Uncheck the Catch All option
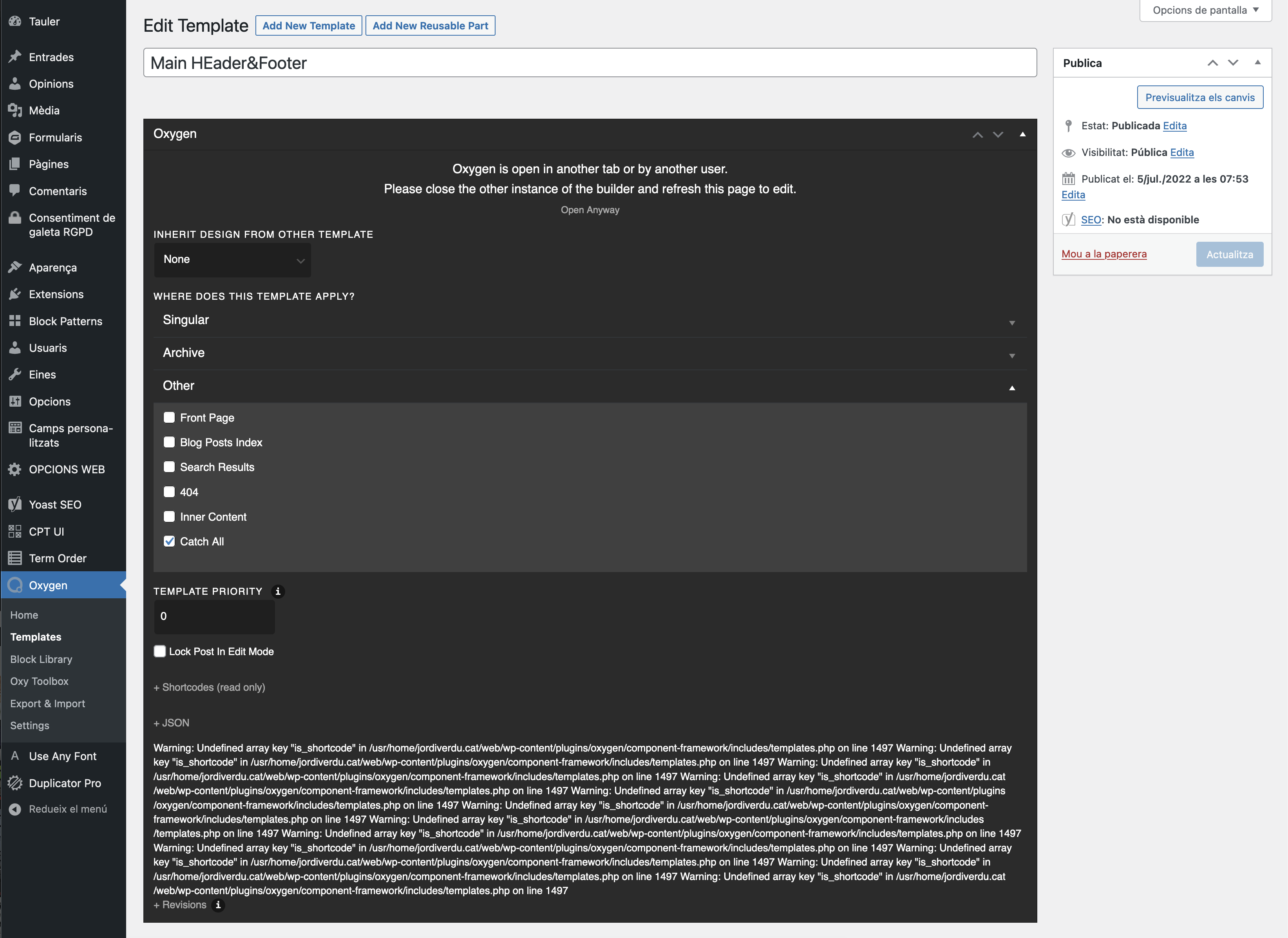Screen dimensions: 1288x938 click(x=169, y=541)
